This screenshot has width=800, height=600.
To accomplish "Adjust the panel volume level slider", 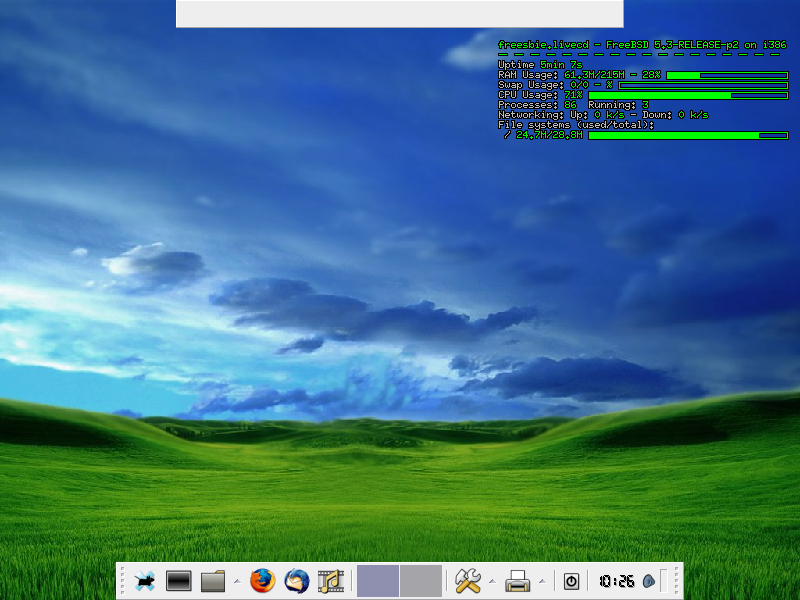I will pos(663,581).
